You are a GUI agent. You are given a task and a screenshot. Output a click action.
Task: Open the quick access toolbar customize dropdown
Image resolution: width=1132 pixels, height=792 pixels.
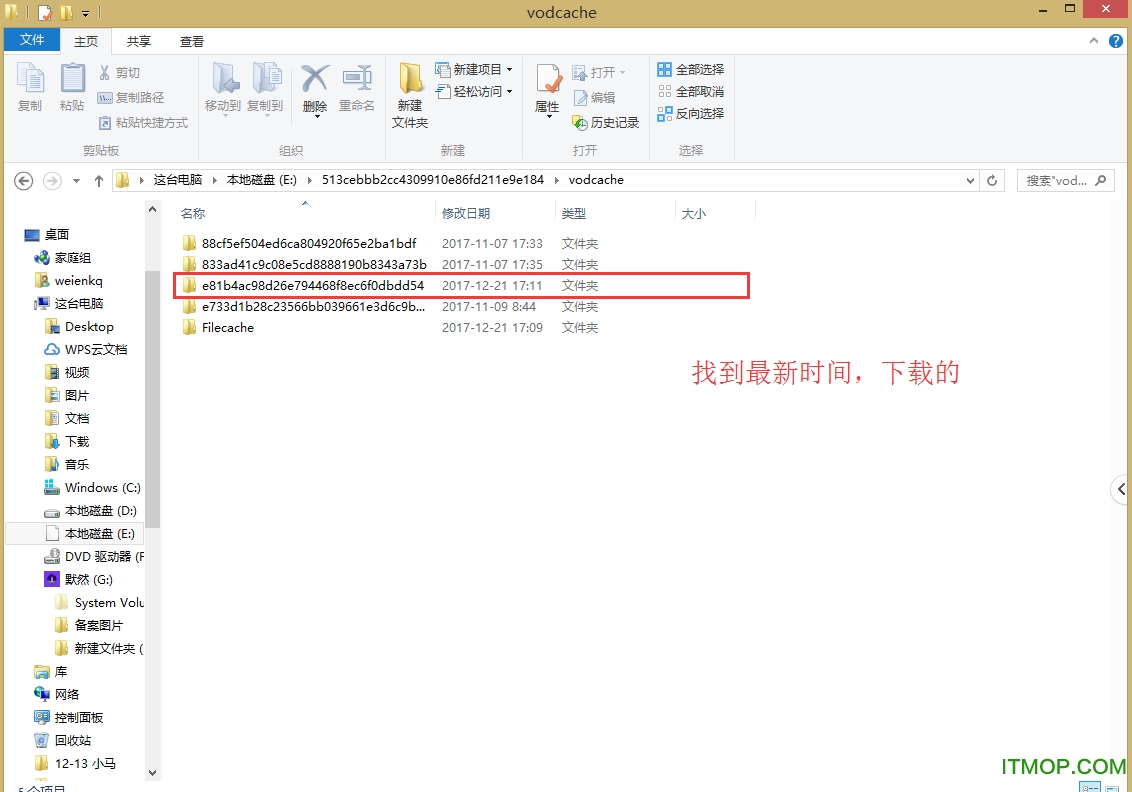85,13
